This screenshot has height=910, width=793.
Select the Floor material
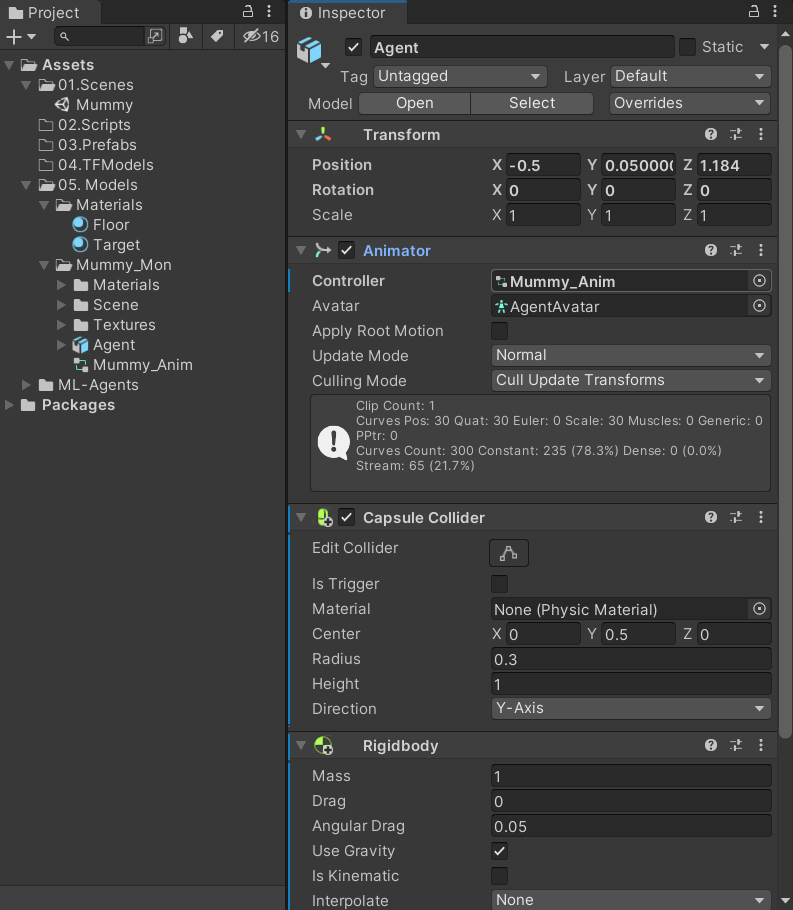pos(100,225)
